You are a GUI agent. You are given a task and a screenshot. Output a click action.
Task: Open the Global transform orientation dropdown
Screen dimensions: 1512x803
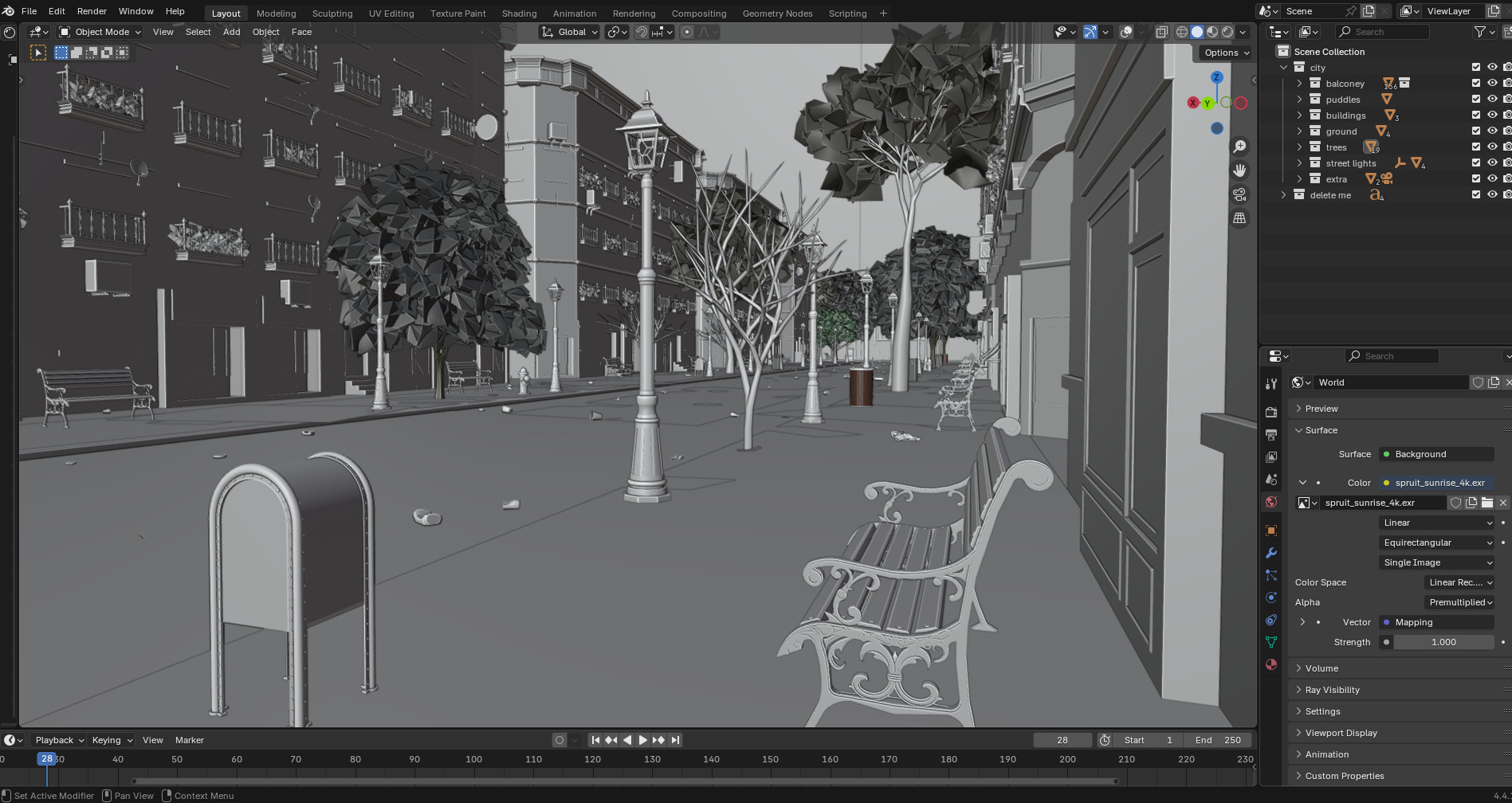click(570, 32)
